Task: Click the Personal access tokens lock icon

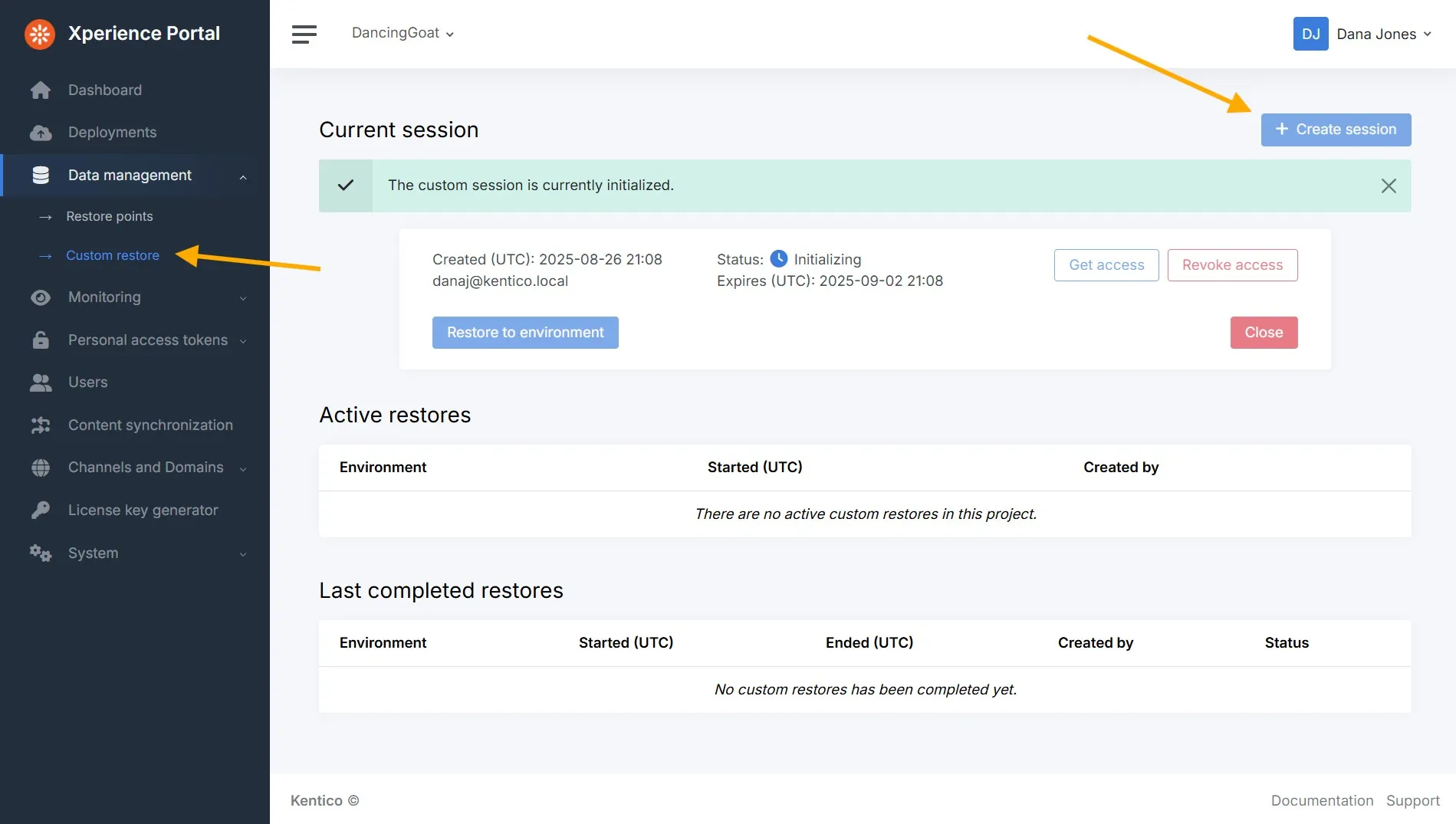Action: [x=41, y=340]
